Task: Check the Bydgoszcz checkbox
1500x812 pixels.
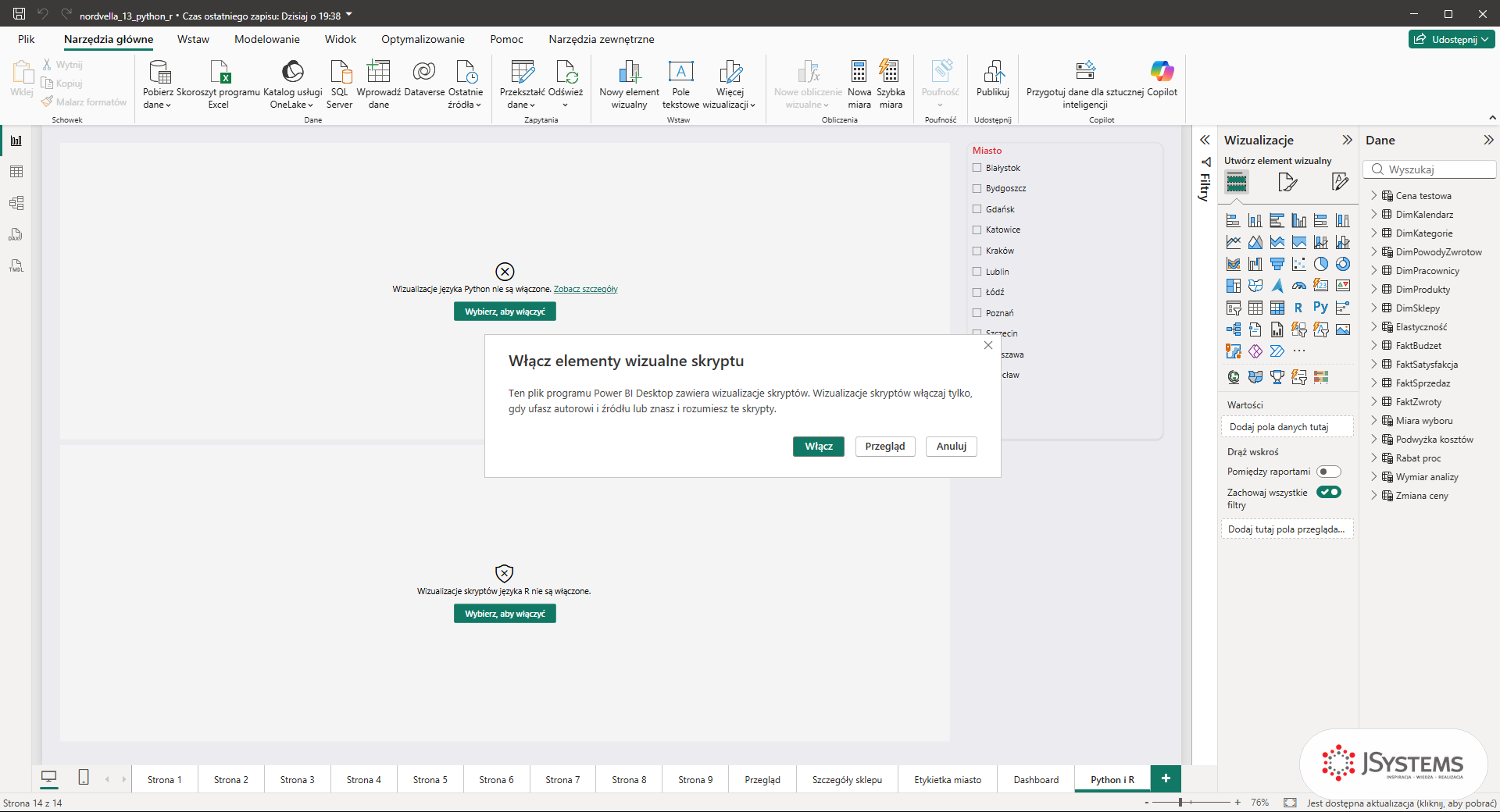Action: tap(977, 188)
